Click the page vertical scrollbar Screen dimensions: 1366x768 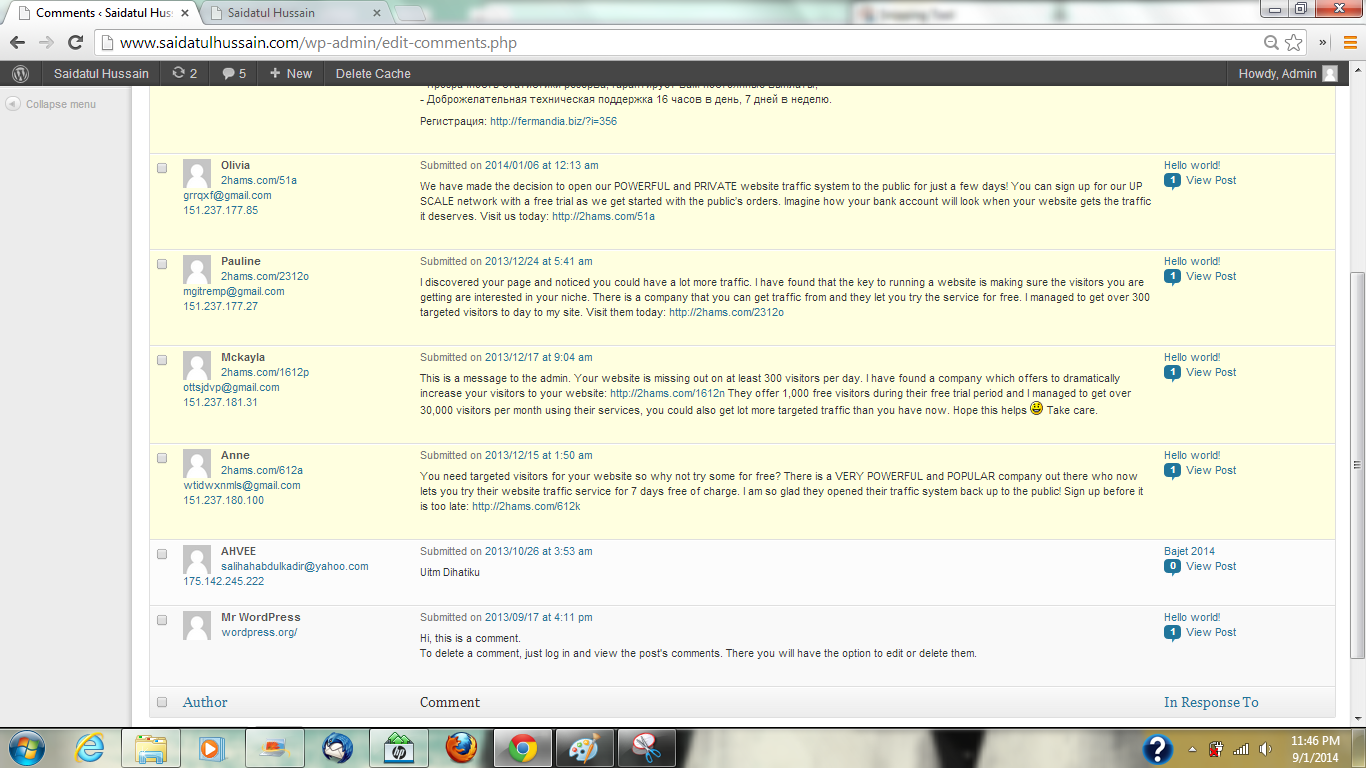click(x=1357, y=464)
